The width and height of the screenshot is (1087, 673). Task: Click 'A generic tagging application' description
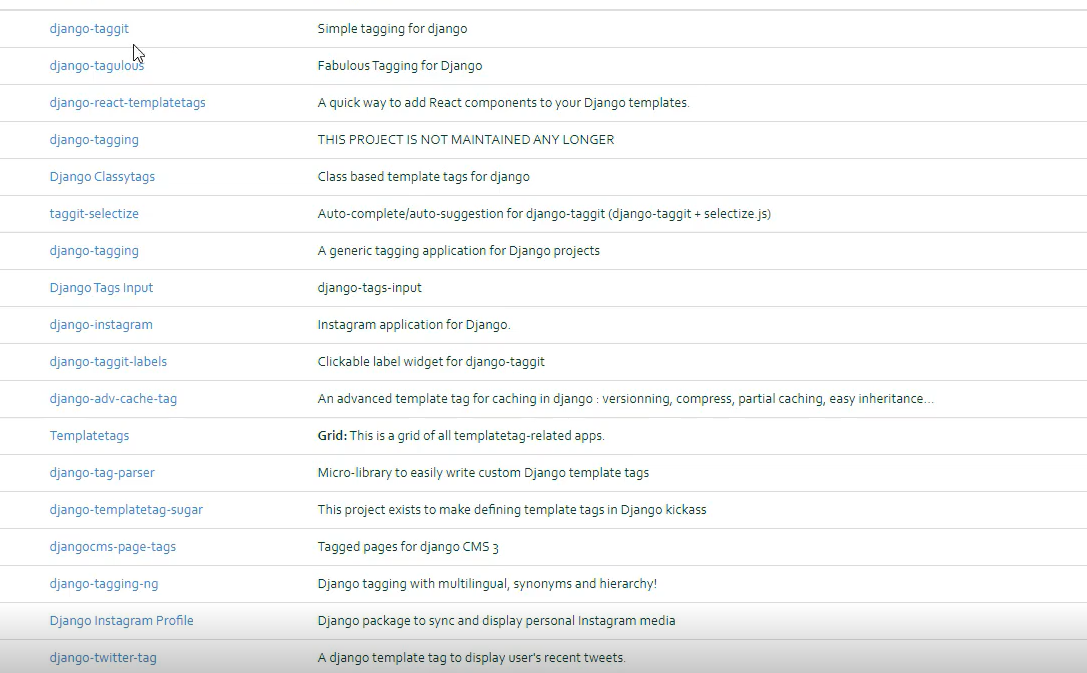[x=459, y=251]
